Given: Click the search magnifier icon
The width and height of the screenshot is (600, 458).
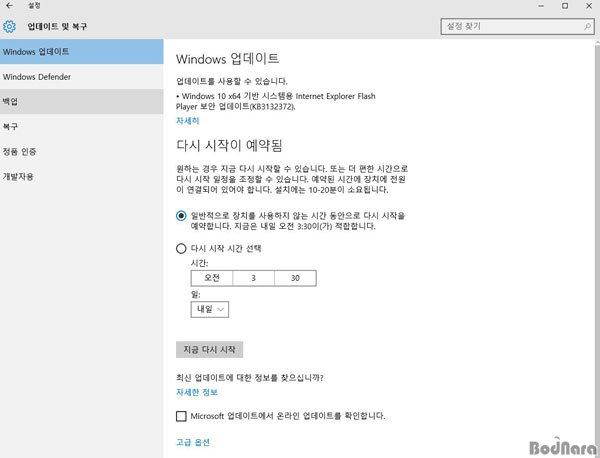Looking at the screenshot, I should (587, 26).
